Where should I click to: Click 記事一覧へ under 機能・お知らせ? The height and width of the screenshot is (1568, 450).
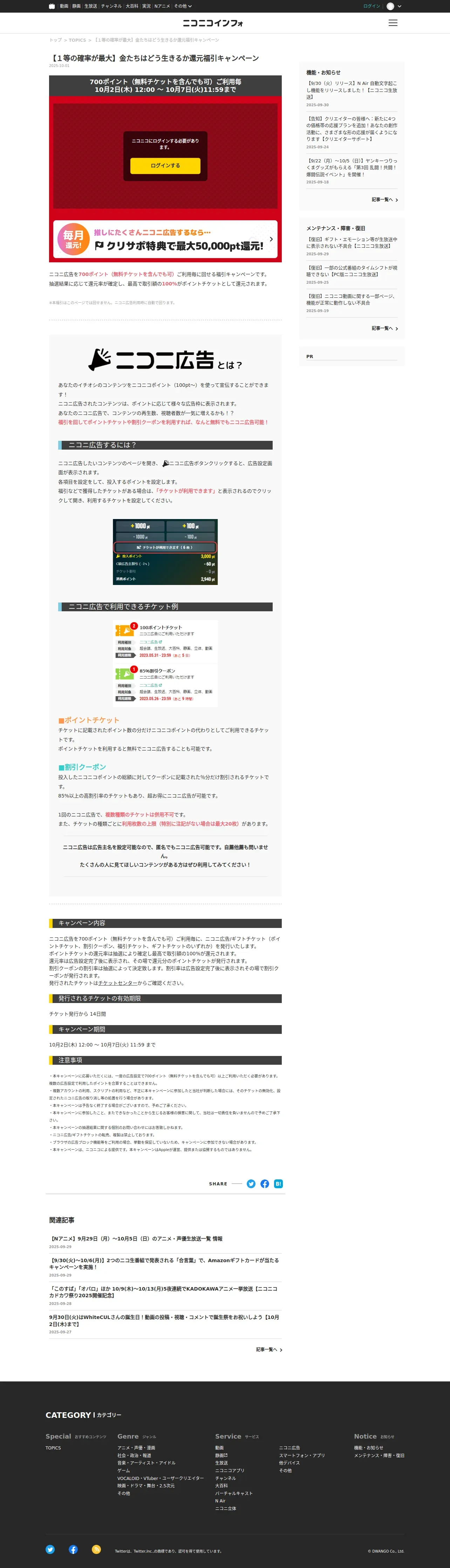[382, 200]
